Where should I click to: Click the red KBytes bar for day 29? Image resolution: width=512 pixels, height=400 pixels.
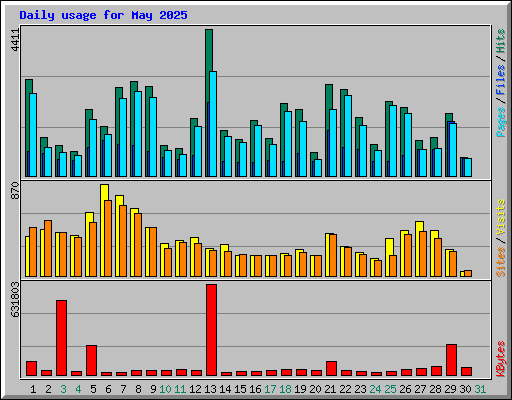pos(451,360)
